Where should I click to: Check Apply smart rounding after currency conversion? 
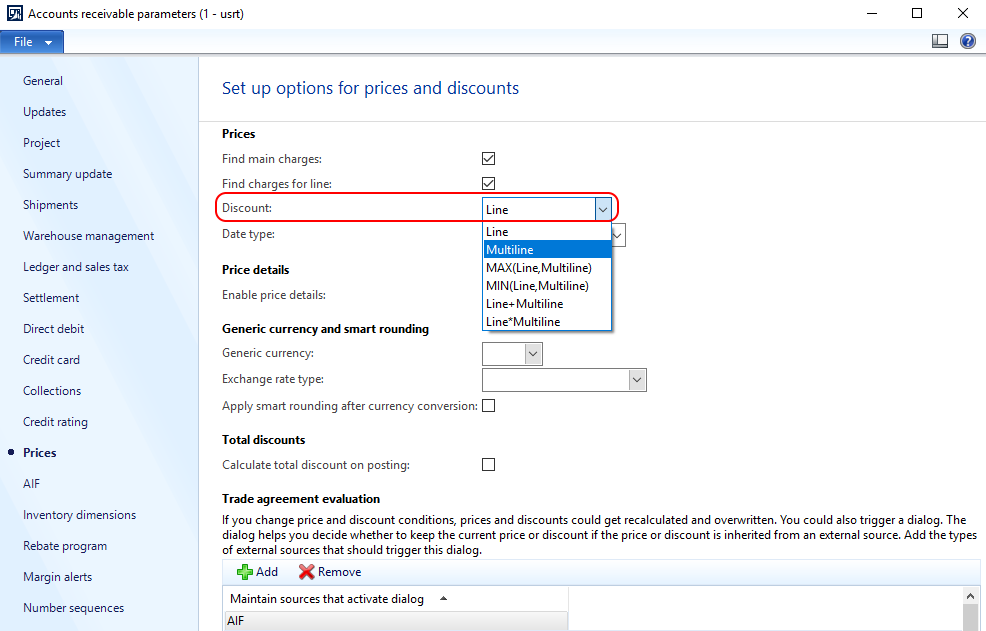[489, 406]
